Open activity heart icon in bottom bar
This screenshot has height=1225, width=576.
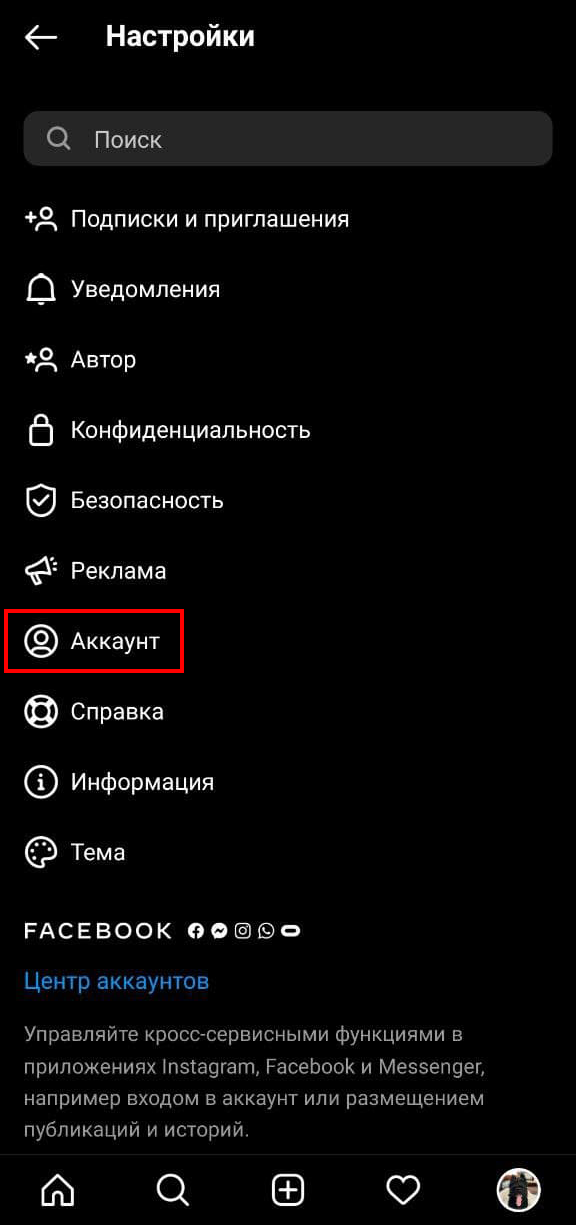(403, 1190)
